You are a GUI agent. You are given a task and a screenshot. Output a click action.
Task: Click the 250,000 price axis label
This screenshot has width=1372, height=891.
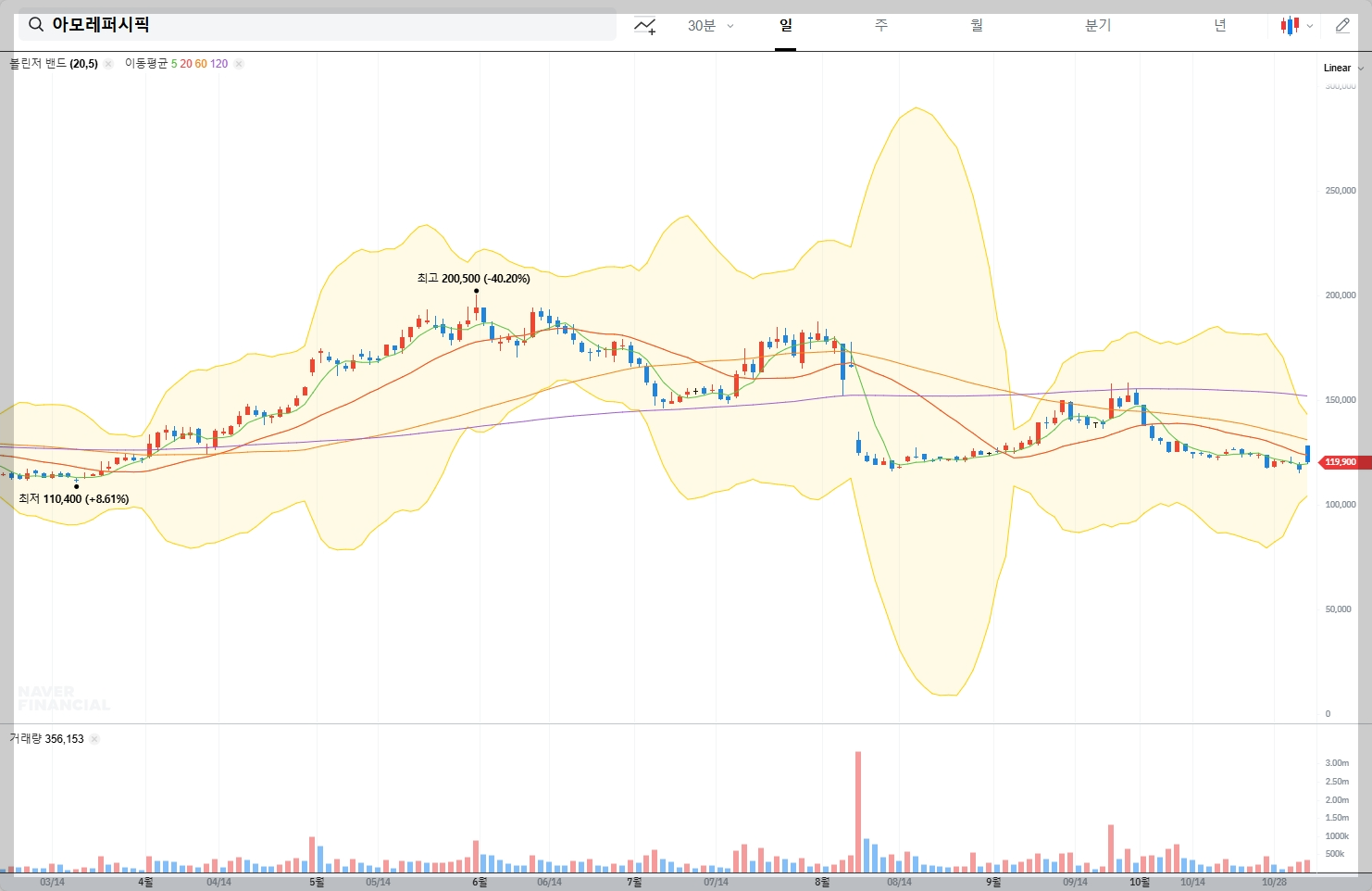coord(1341,191)
